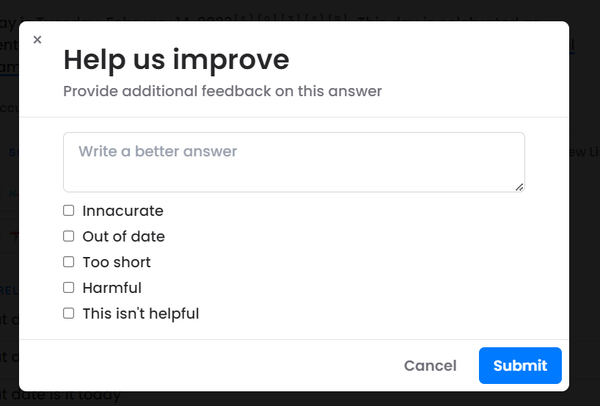
Task: Close the feedback dialog with the X icon
Action: tap(37, 40)
